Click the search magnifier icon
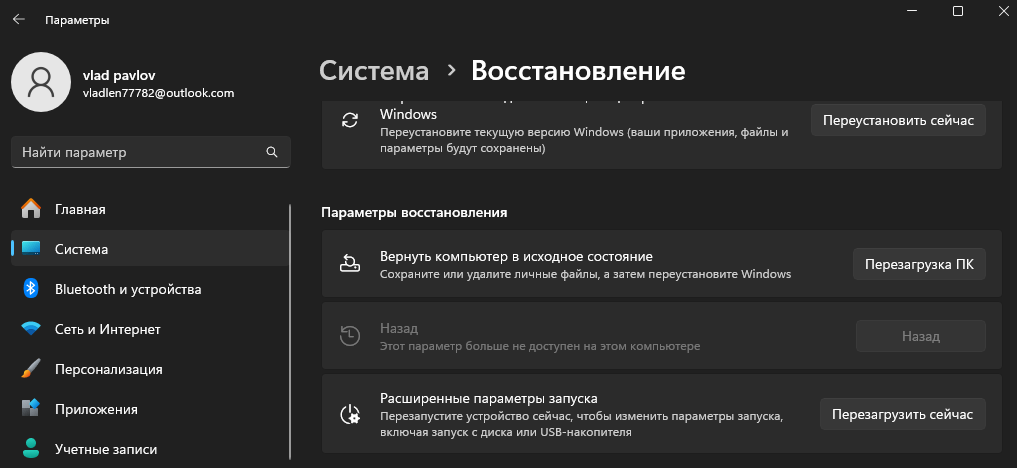The height and width of the screenshot is (468, 1017). (x=272, y=152)
